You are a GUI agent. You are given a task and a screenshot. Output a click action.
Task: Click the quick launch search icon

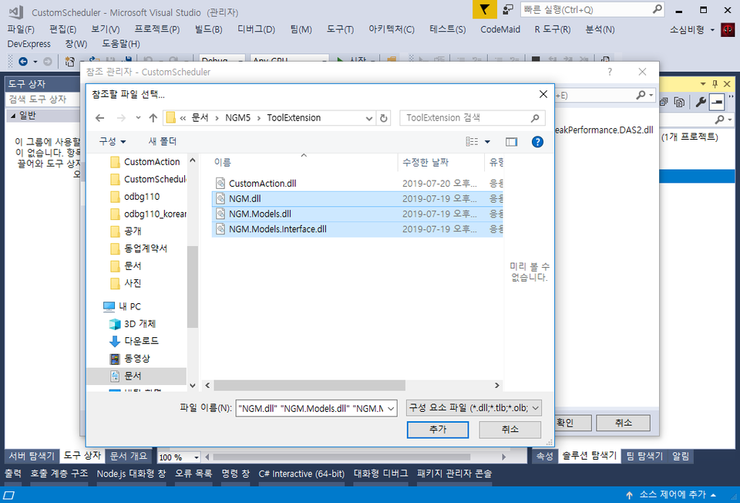[x=657, y=9]
